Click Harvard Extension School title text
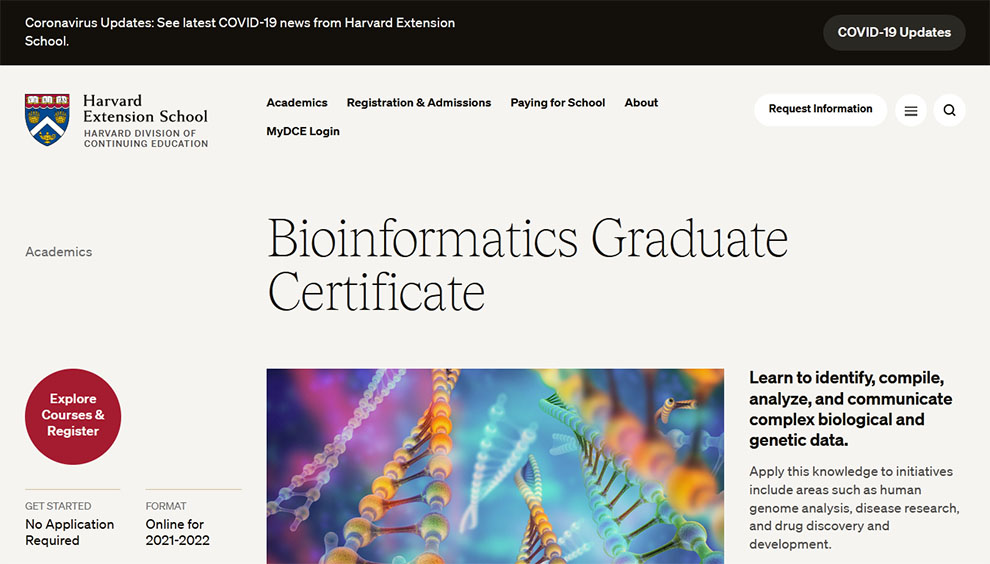The width and height of the screenshot is (990, 564). click(x=145, y=109)
